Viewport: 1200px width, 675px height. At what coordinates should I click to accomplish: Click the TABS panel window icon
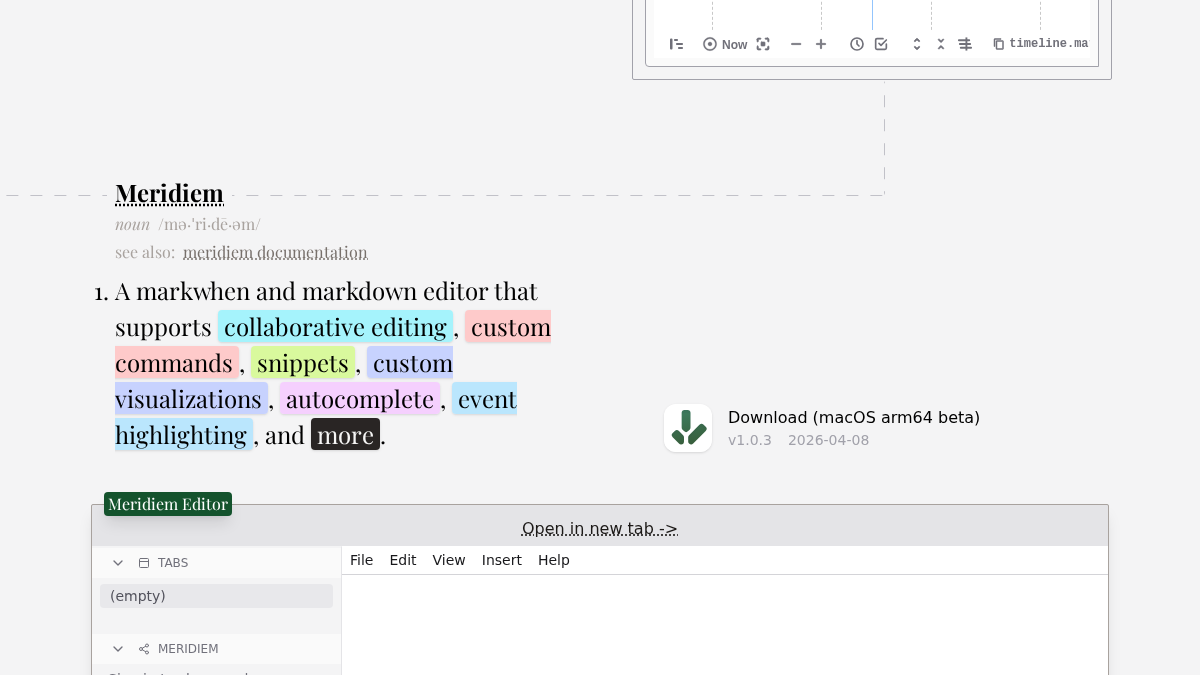click(144, 563)
